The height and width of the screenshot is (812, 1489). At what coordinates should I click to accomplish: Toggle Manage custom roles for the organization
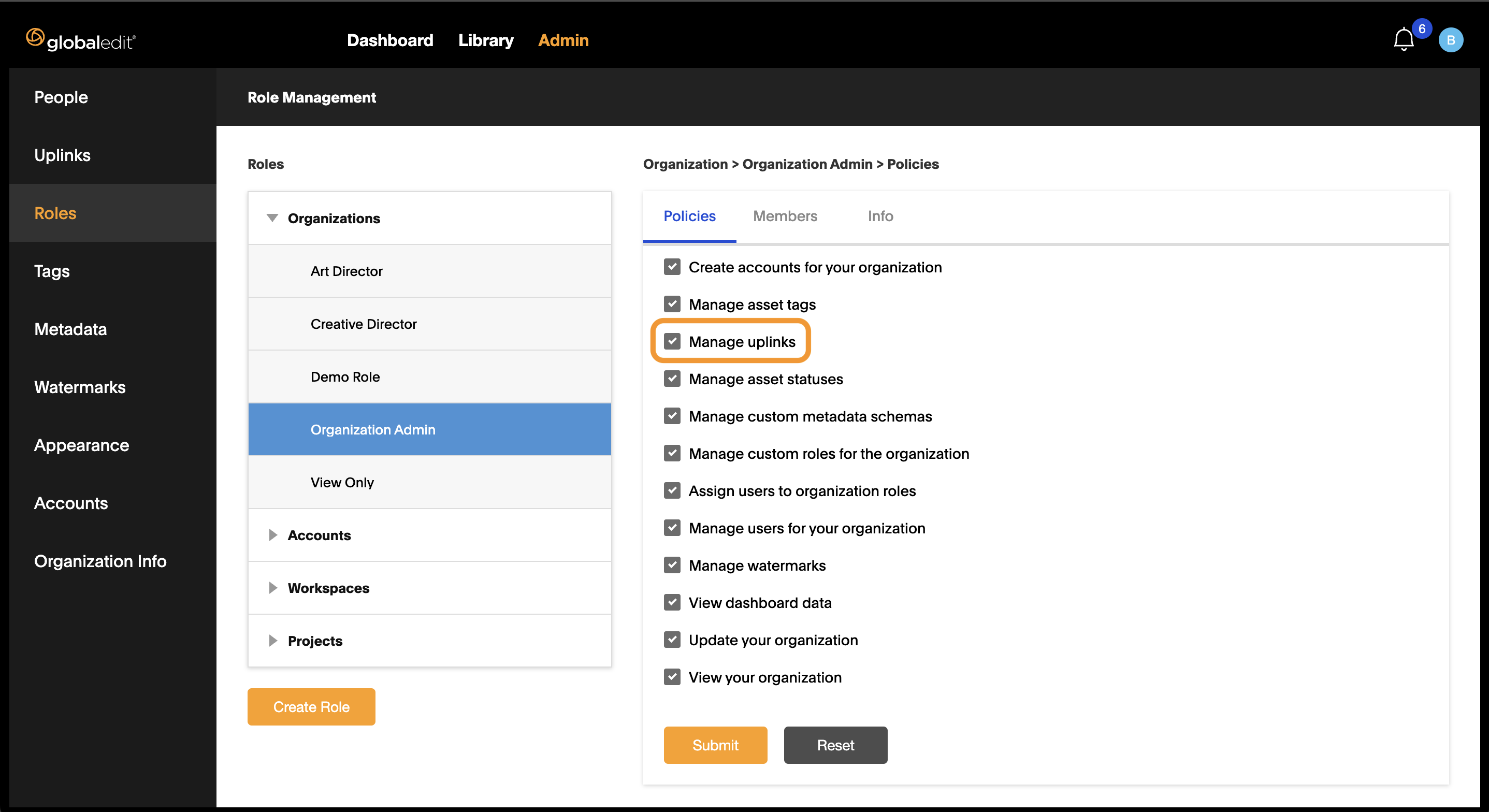coord(672,453)
